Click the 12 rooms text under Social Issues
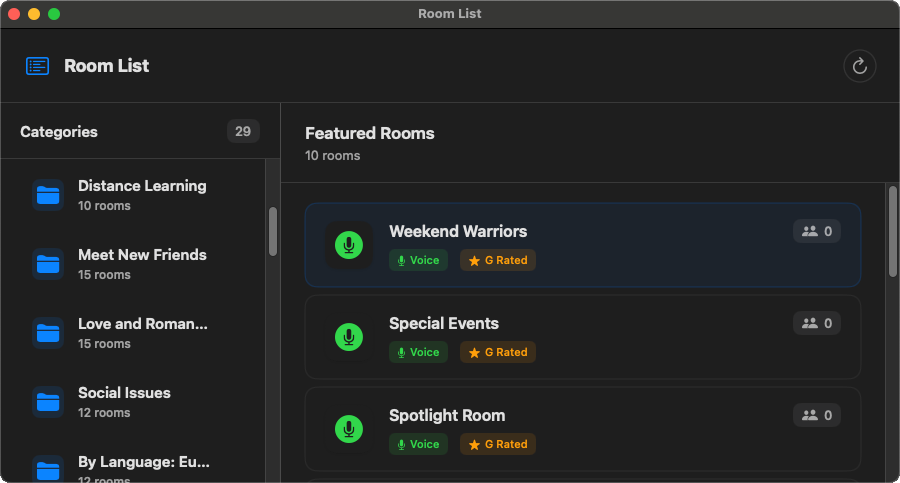Viewport: 900px width, 483px height. (x=104, y=412)
